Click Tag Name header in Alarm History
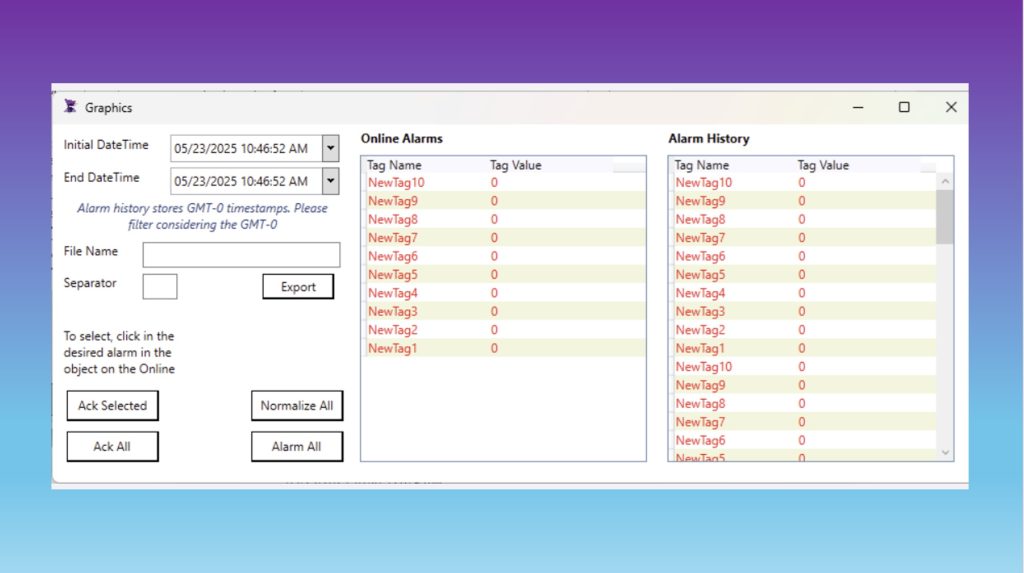The image size is (1024, 573). 701,165
